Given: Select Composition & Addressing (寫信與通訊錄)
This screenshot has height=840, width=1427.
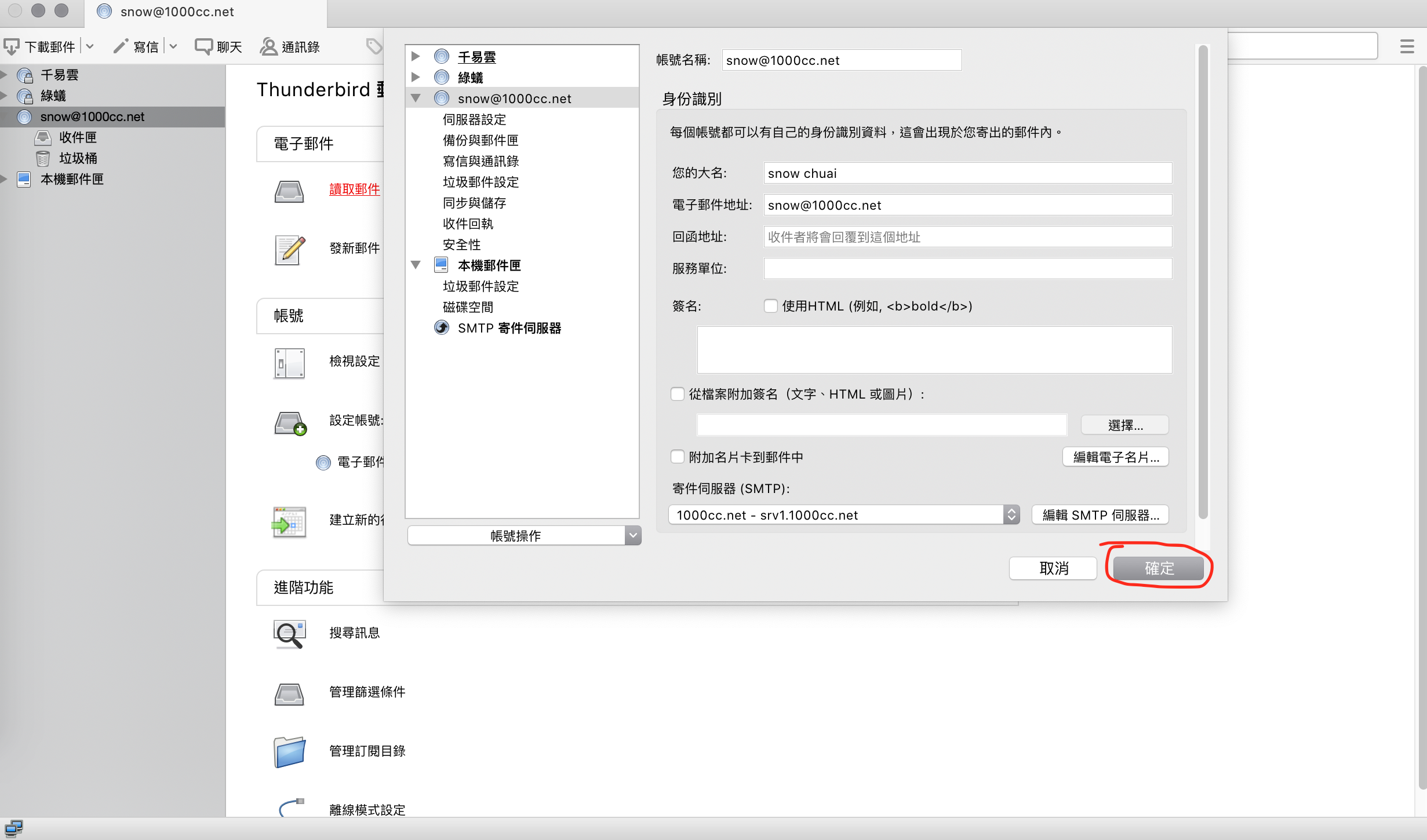Looking at the screenshot, I should coord(480,161).
